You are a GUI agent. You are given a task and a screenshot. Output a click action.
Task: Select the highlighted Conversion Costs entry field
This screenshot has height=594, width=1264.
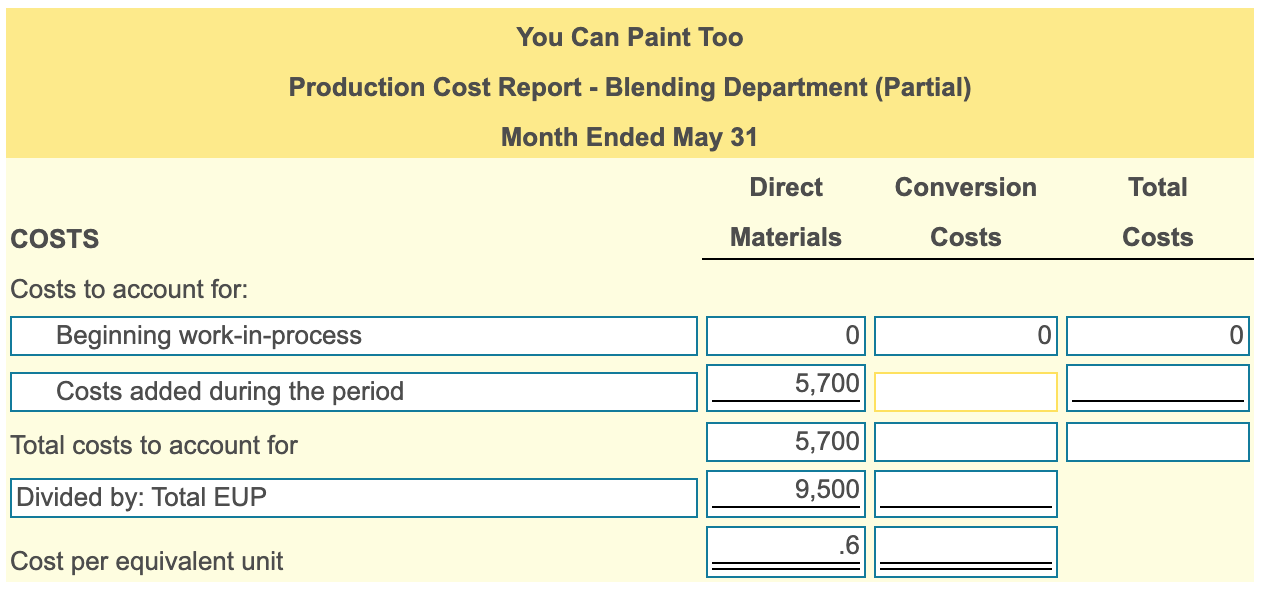pyautogui.click(x=964, y=390)
